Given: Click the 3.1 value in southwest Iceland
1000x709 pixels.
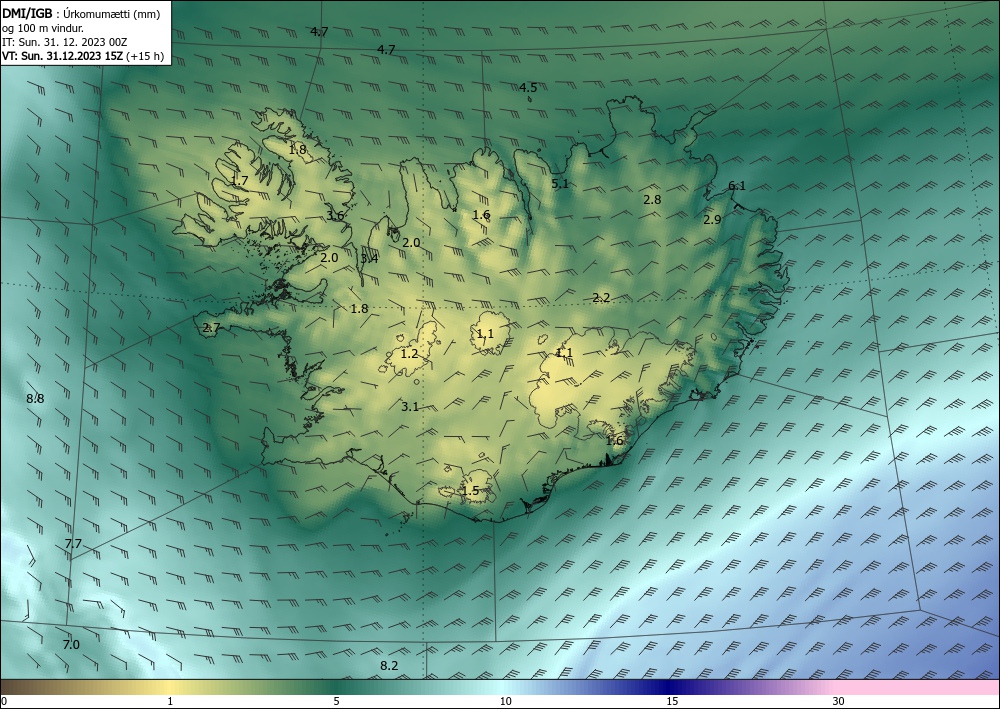Looking at the screenshot, I should [x=410, y=407].
